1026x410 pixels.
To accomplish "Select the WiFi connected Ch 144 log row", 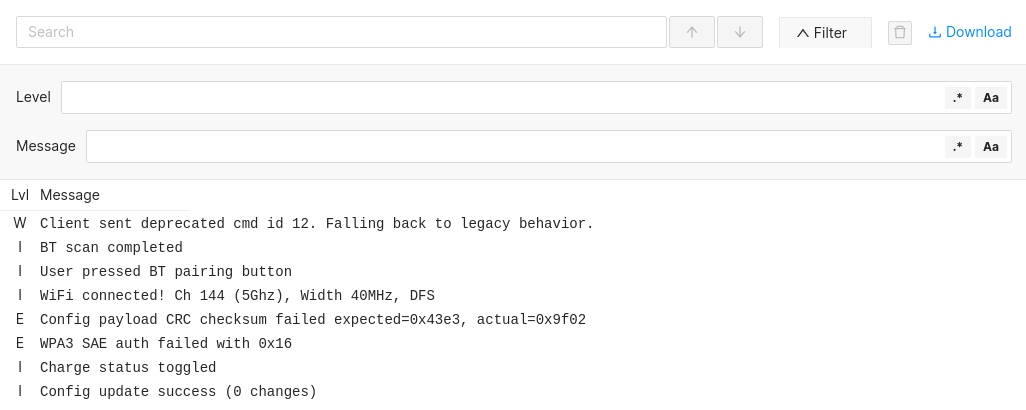I will [237, 296].
